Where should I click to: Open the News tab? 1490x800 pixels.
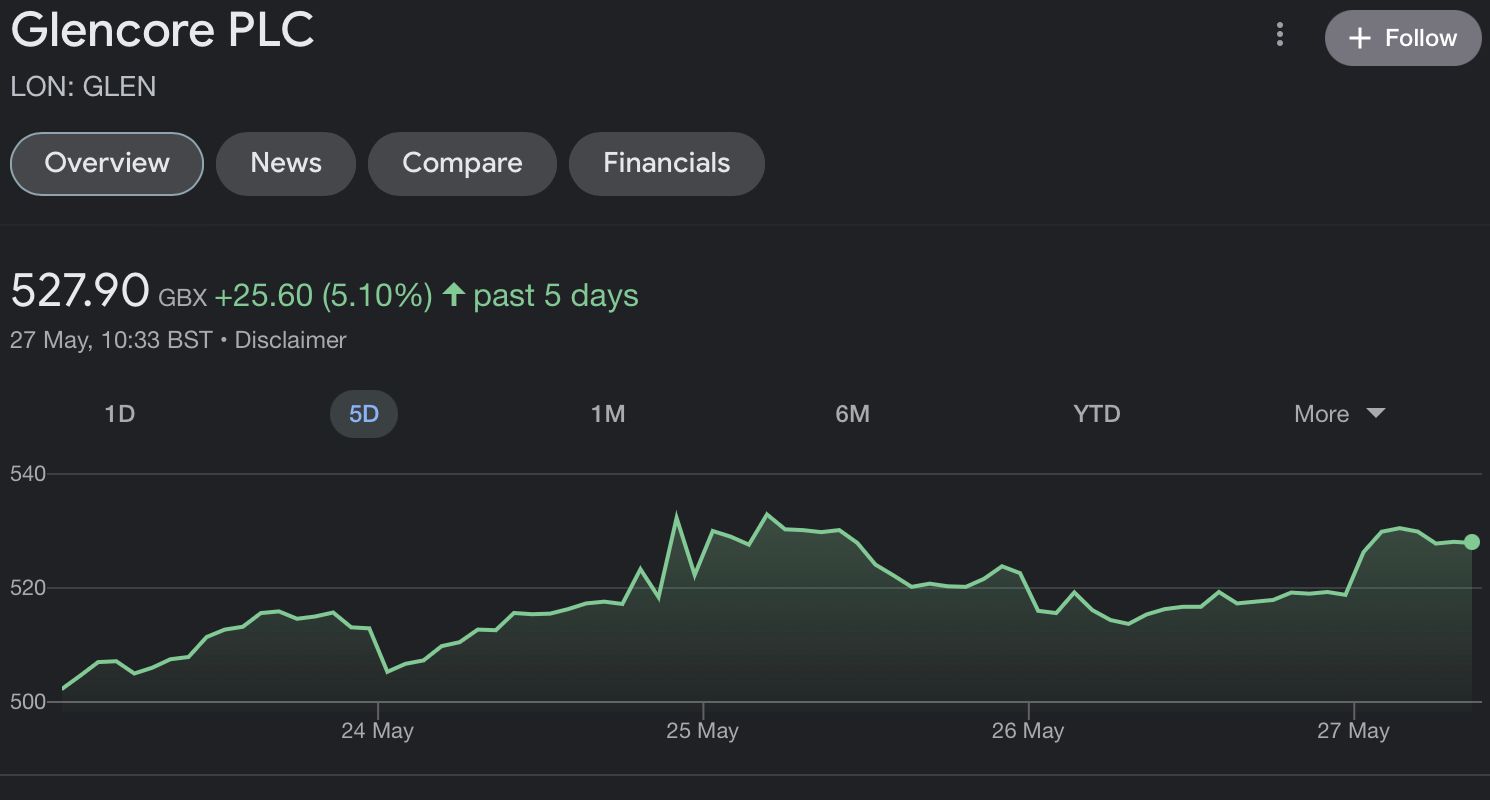[286, 163]
